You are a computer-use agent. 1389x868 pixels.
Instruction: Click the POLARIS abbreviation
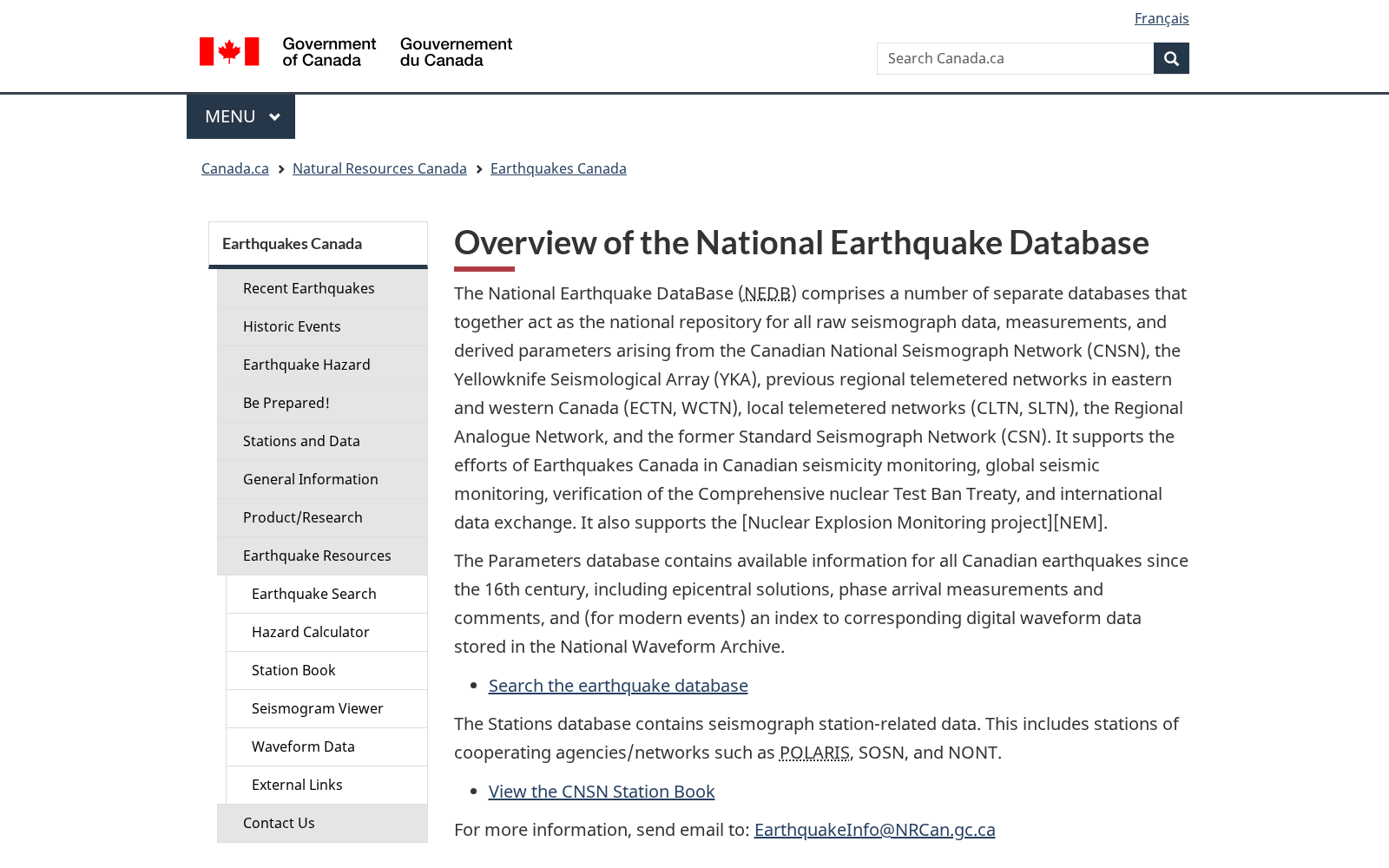(x=814, y=753)
